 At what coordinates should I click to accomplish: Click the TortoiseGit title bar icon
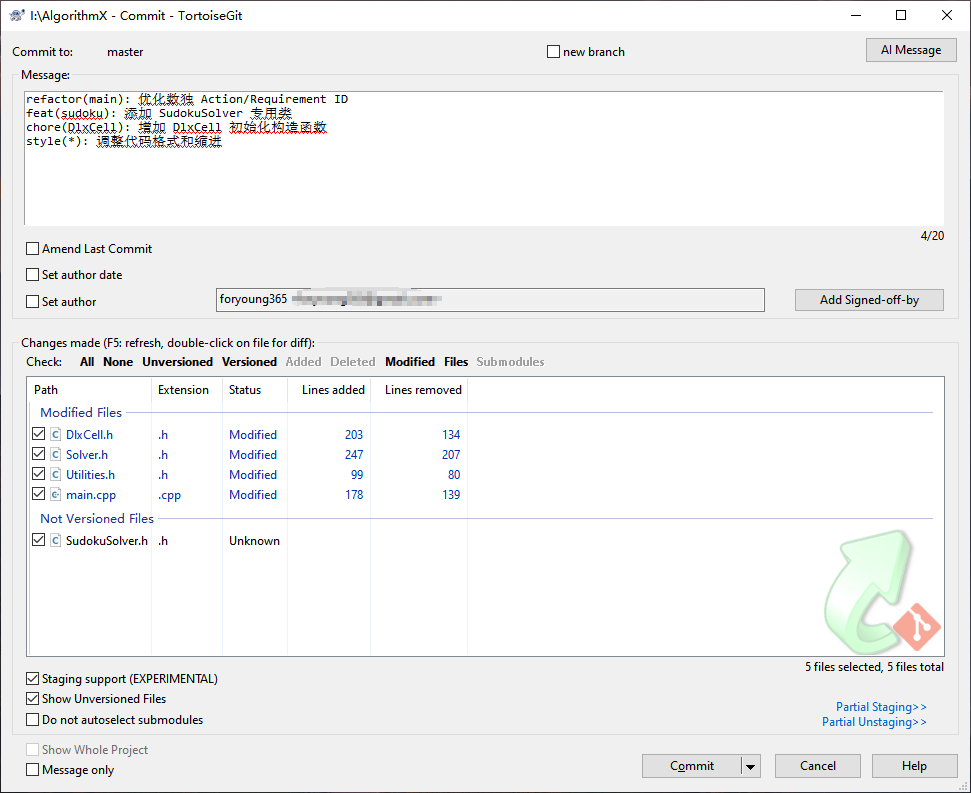point(17,15)
